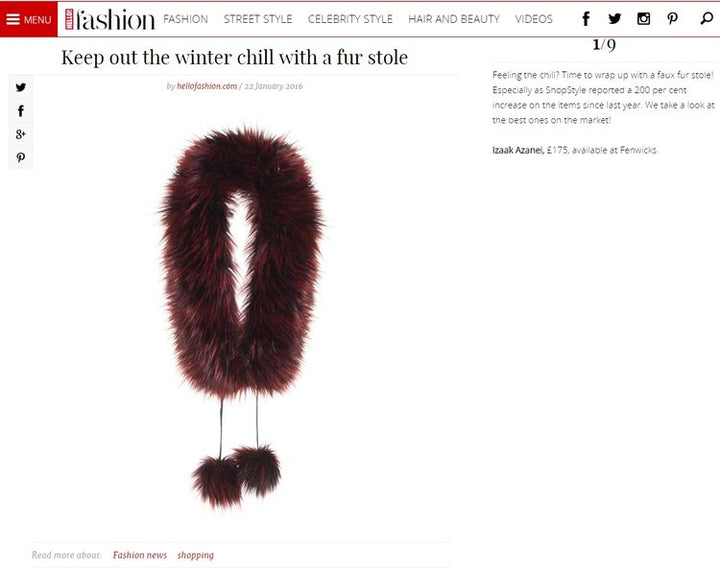Open Twitter profile from header icon
The width and height of the screenshot is (720, 572).
(614, 19)
